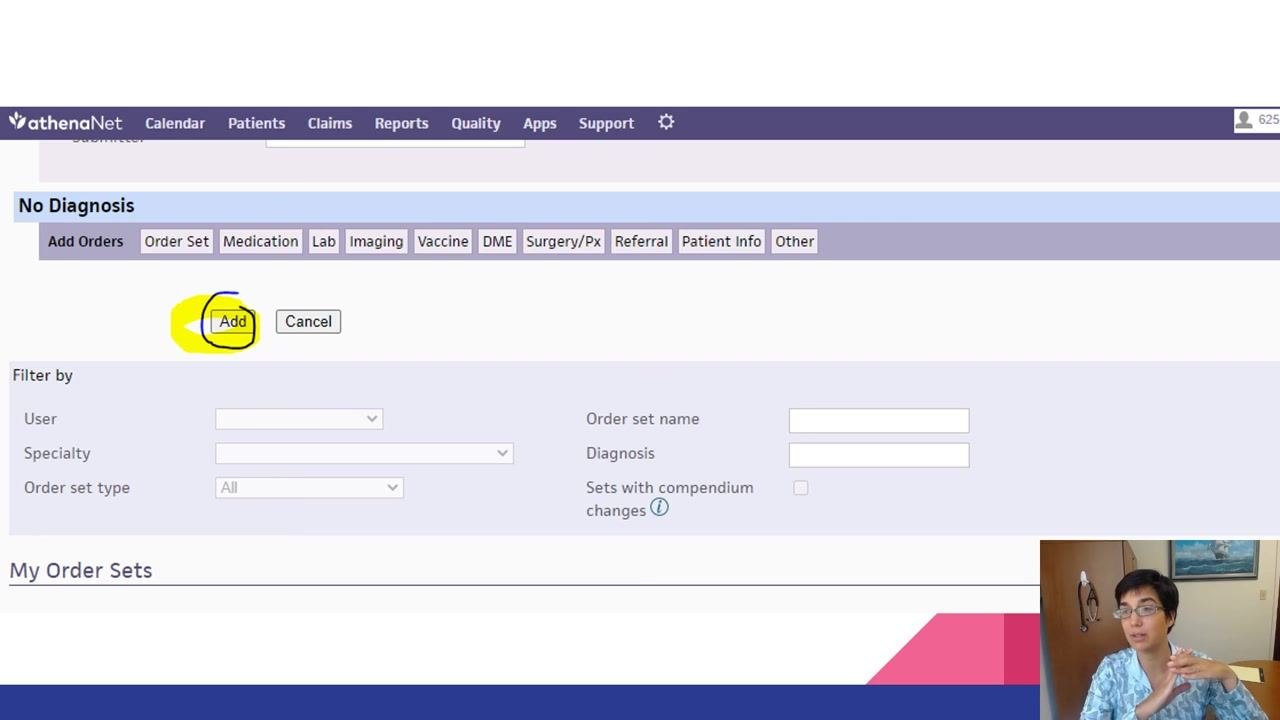Screen dimensions: 1280x720
Task: Click the No Diagnosis heading
Action: [76, 205]
